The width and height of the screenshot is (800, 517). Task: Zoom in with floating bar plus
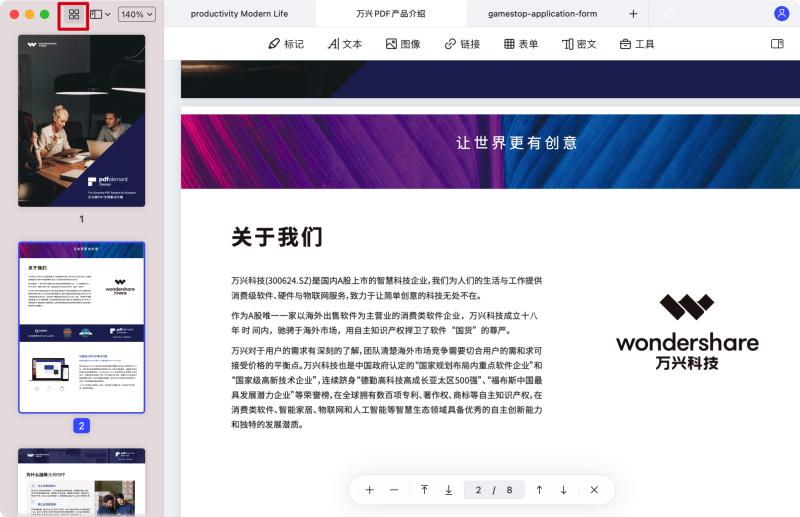370,490
